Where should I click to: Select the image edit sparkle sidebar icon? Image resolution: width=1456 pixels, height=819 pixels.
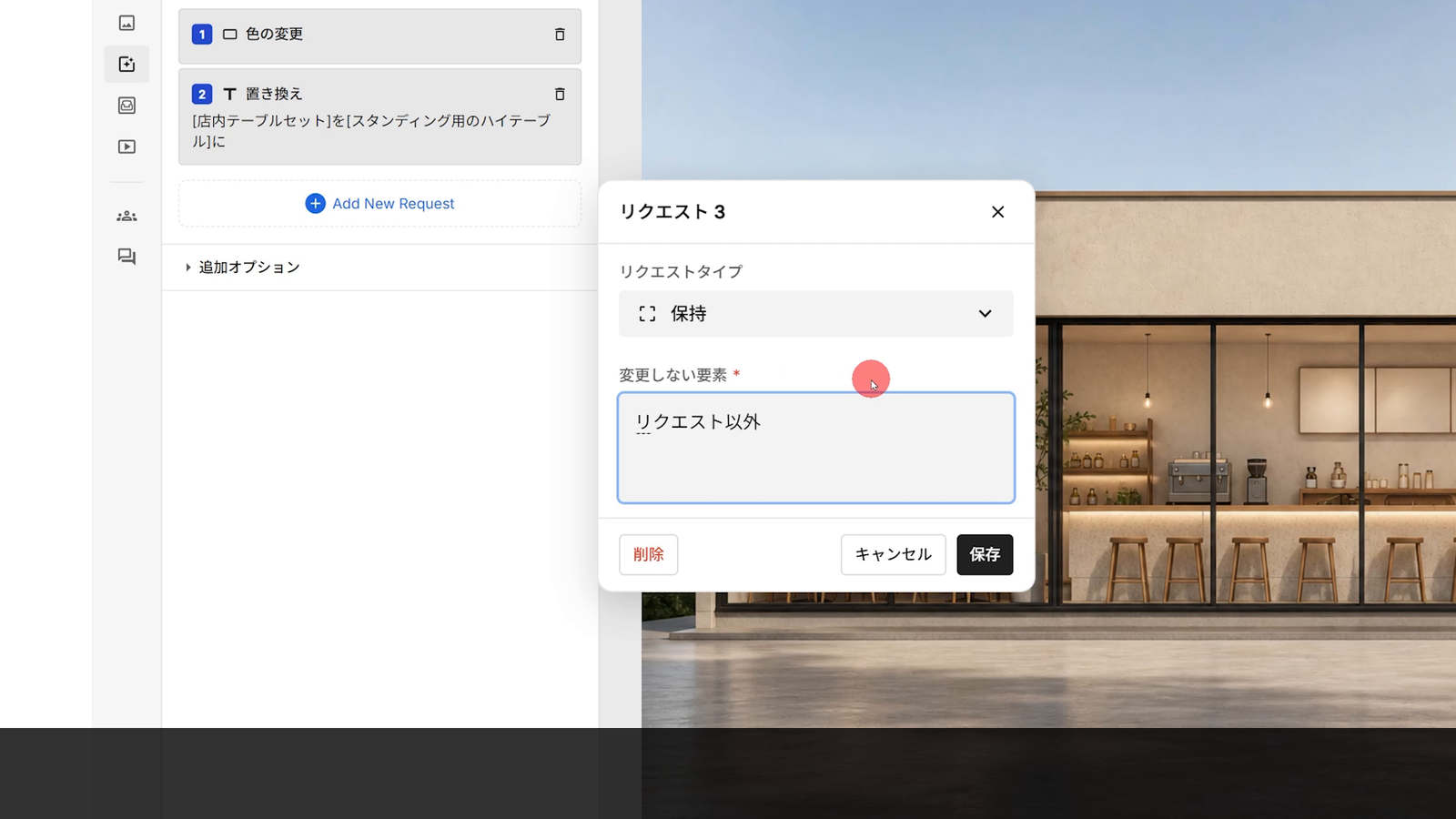[x=126, y=64]
